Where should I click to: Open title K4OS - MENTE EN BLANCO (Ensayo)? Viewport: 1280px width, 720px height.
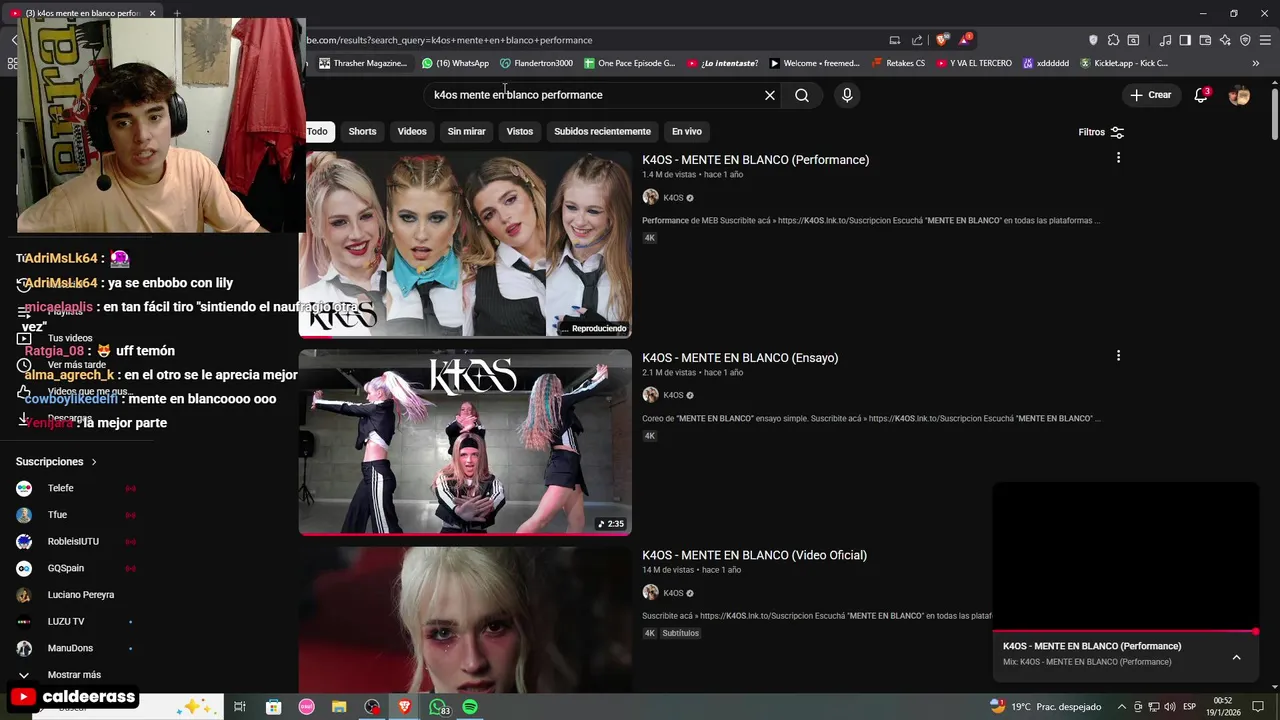click(740, 358)
